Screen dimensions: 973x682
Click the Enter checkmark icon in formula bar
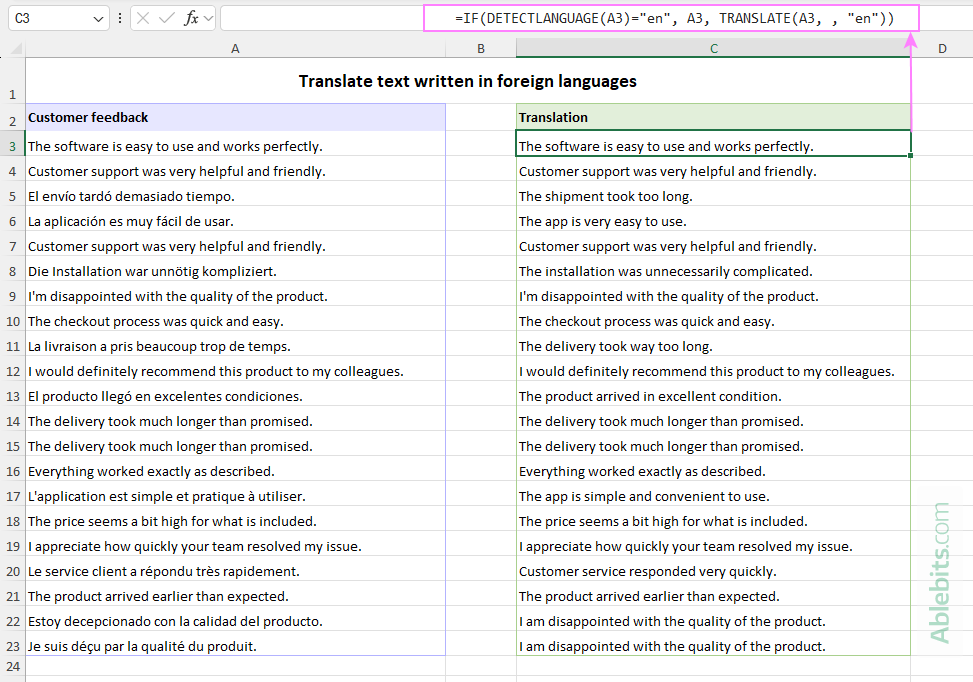166,19
